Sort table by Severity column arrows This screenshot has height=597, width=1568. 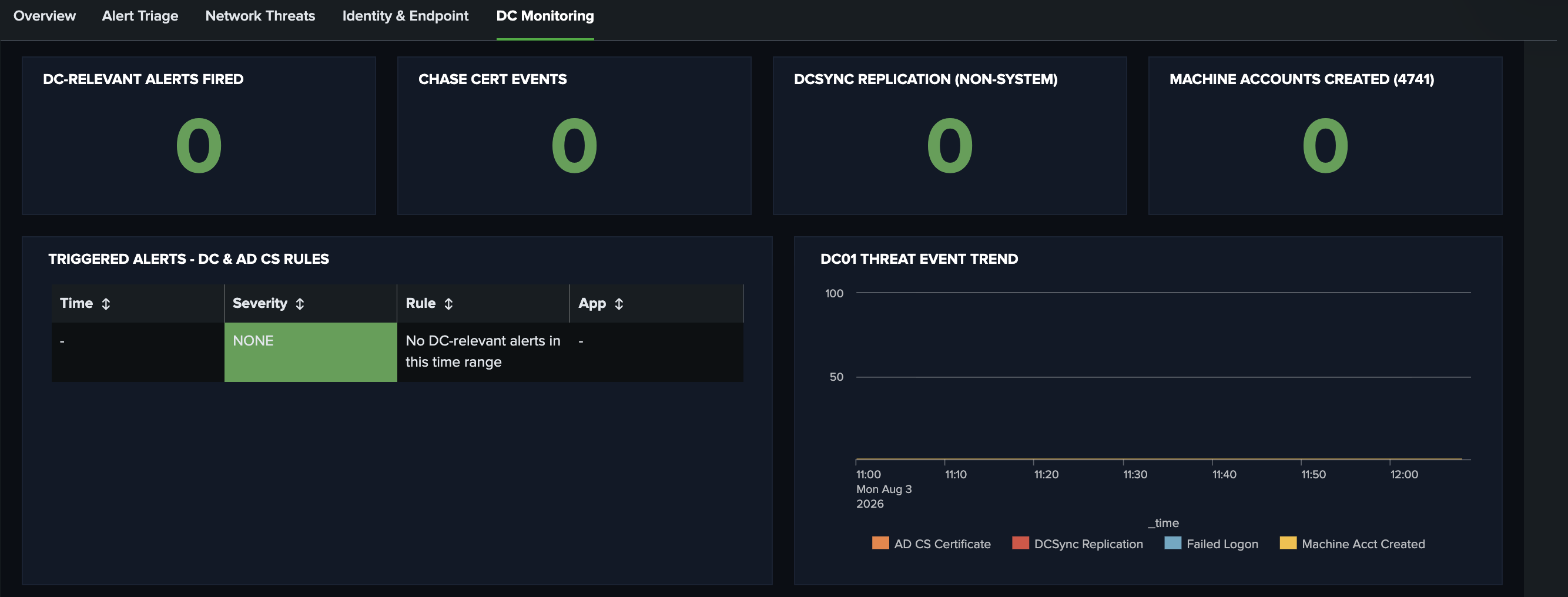click(300, 304)
